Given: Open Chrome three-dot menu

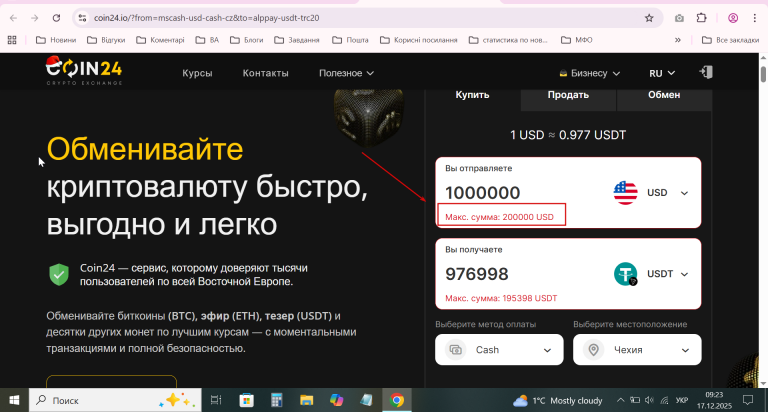Looking at the screenshot, I should (755, 18).
